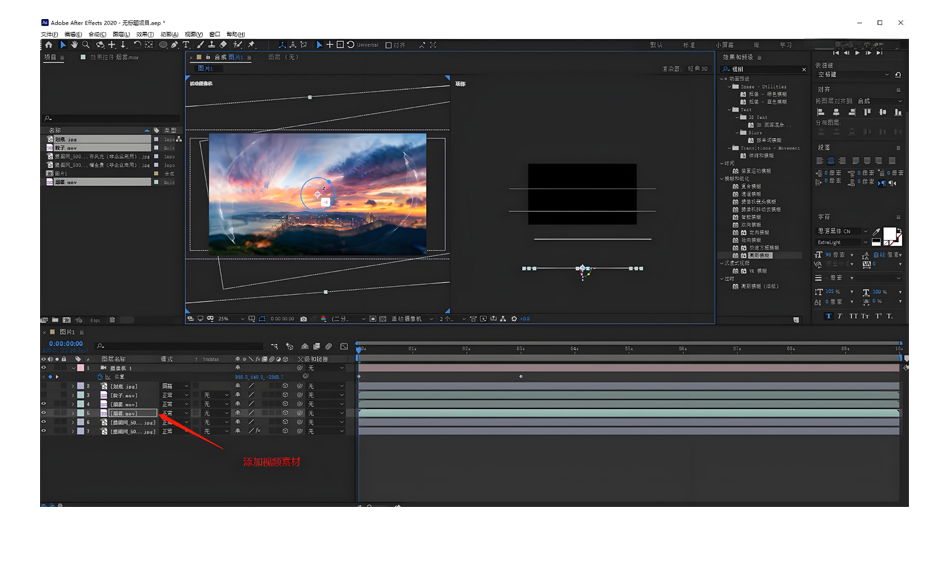
Task: Click the Home icon in toolbar
Action: point(48,45)
